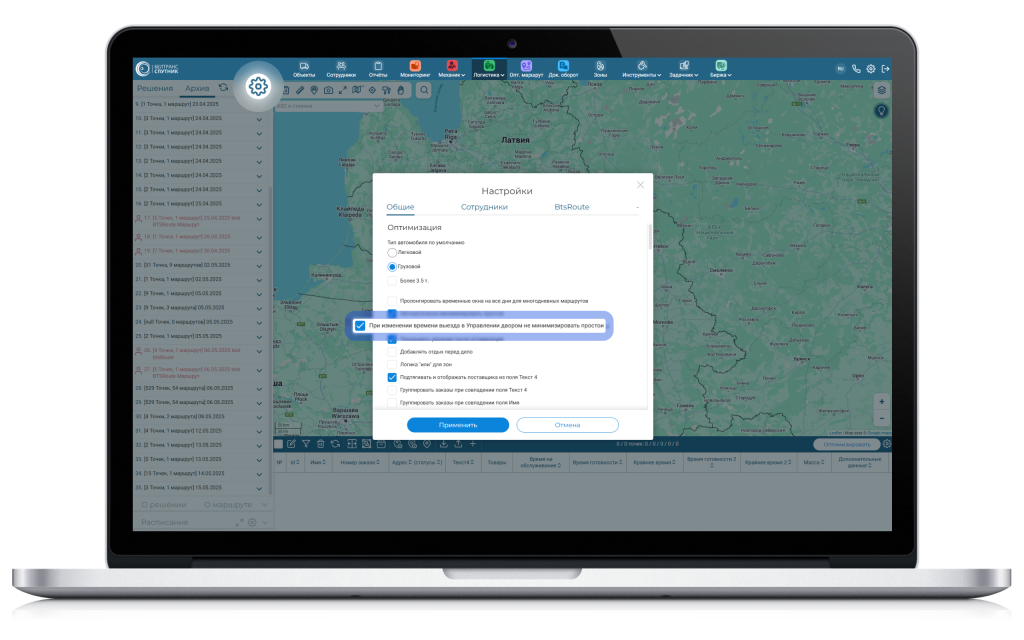Click the map search magnifier icon
Screen dimensions: 1024x640
[424, 89]
